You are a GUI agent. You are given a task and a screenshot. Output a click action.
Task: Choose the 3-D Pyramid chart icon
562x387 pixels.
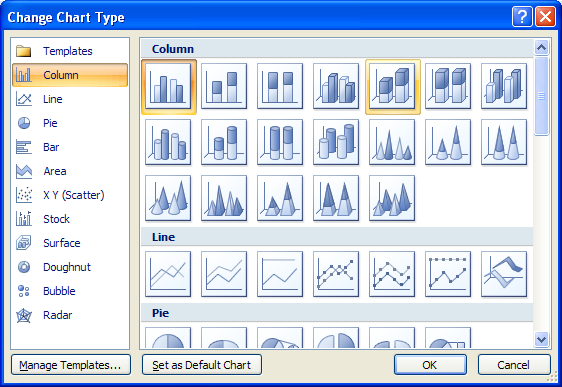[x=392, y=198]
